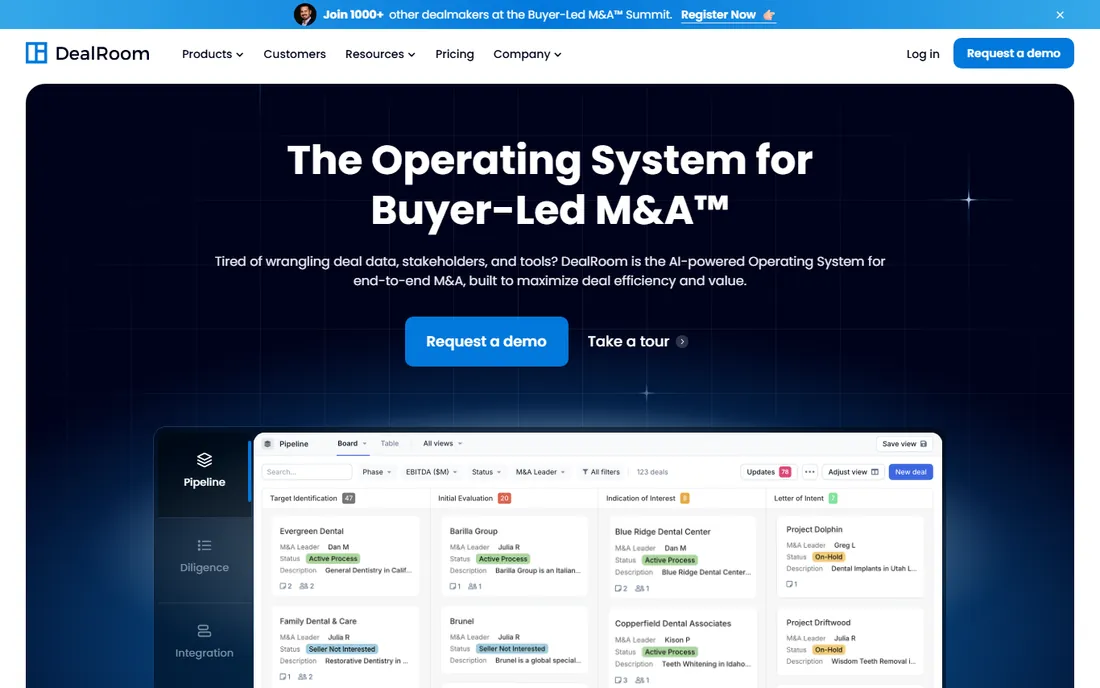The image size is (1100, 688).
Task: Click the DealRoom logo icon
Action: [36, 53]
